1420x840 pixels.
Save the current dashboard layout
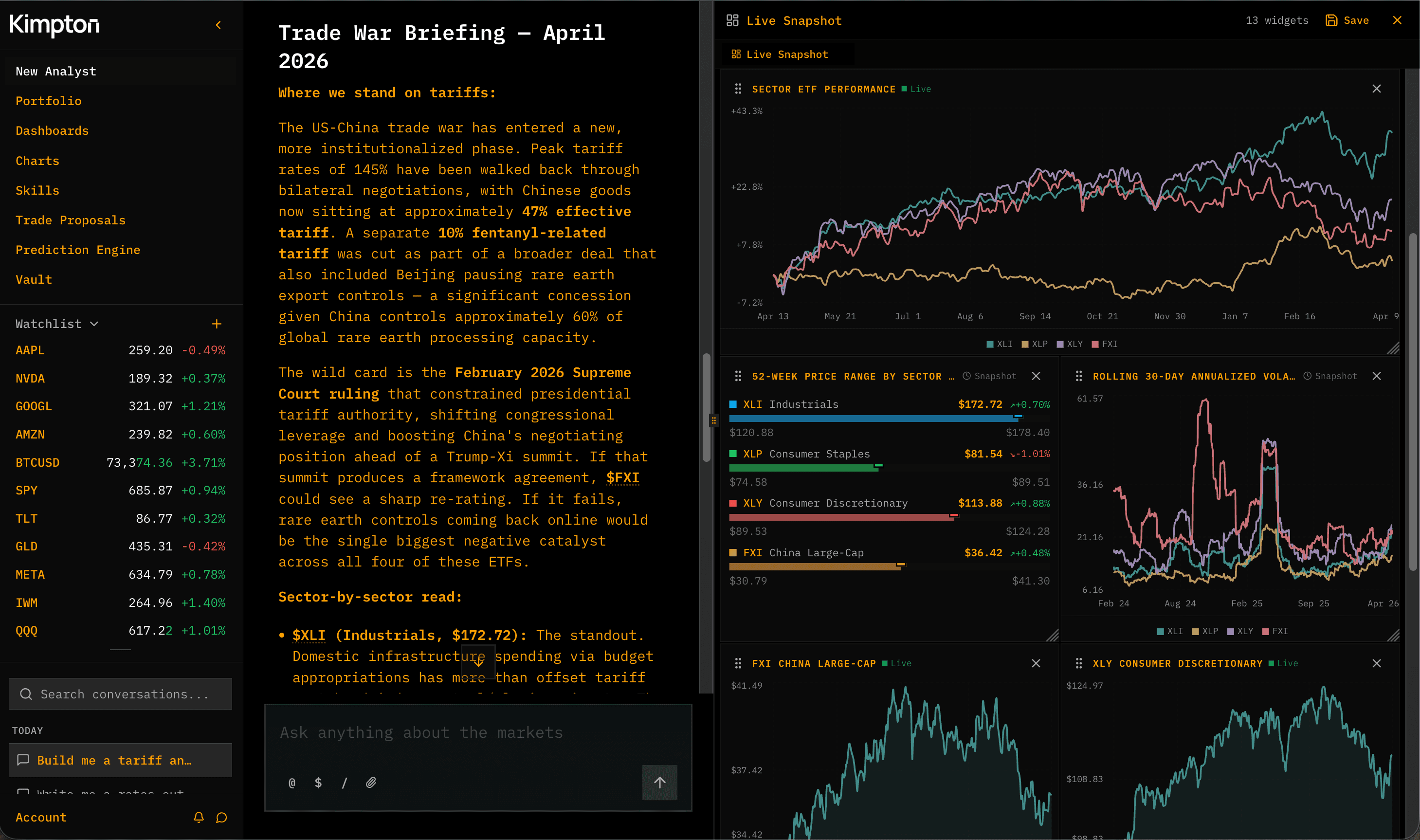[1347, 20]
